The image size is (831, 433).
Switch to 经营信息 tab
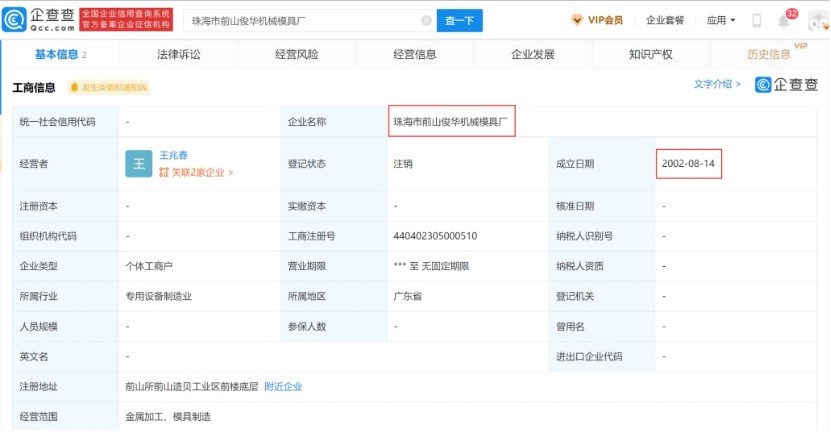[415, 54]
